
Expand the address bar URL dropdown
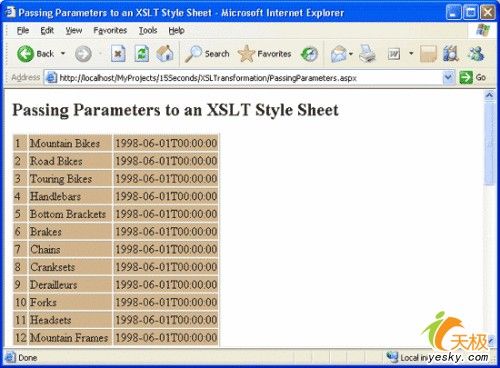click(448, 78)
